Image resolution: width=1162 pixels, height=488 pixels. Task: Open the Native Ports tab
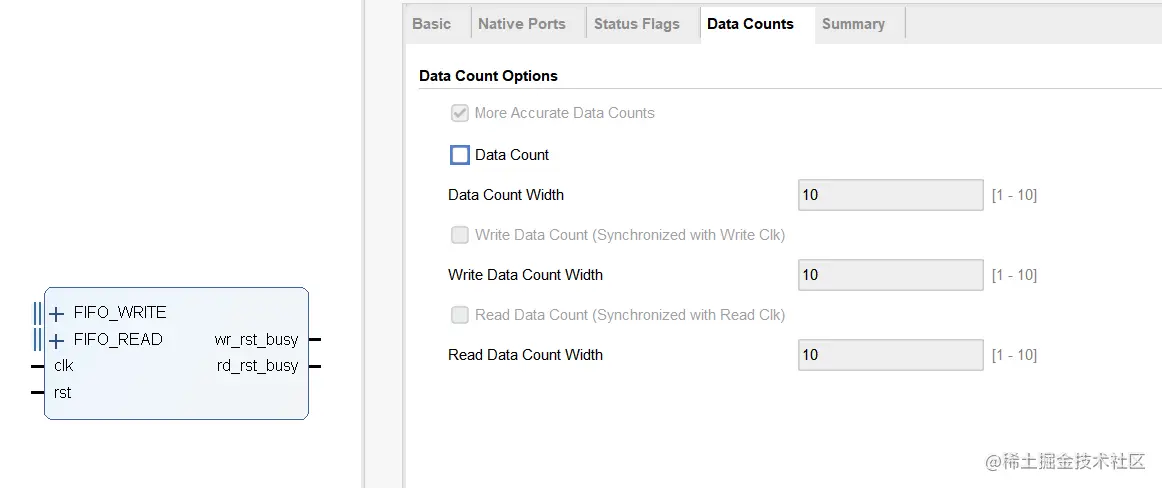(521, 24)
